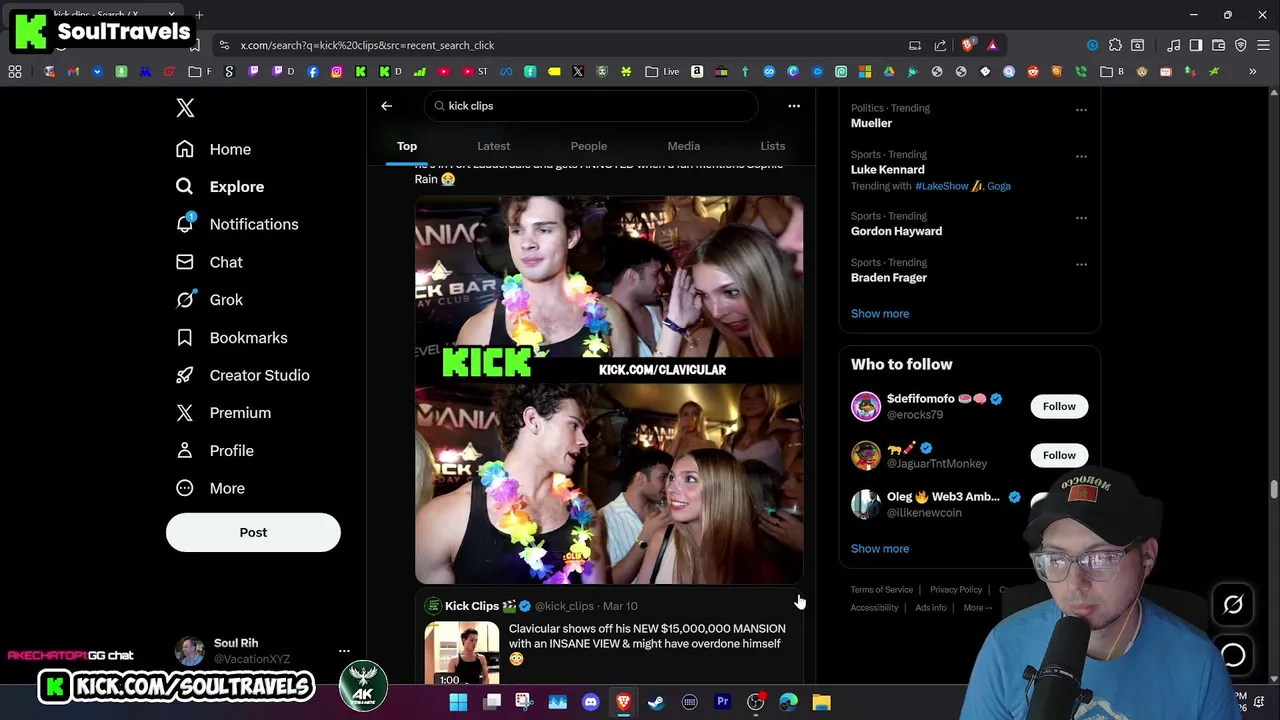Open the More menu in the sidebar
This screenshot has width=1280, height=720.
point(210,488)
